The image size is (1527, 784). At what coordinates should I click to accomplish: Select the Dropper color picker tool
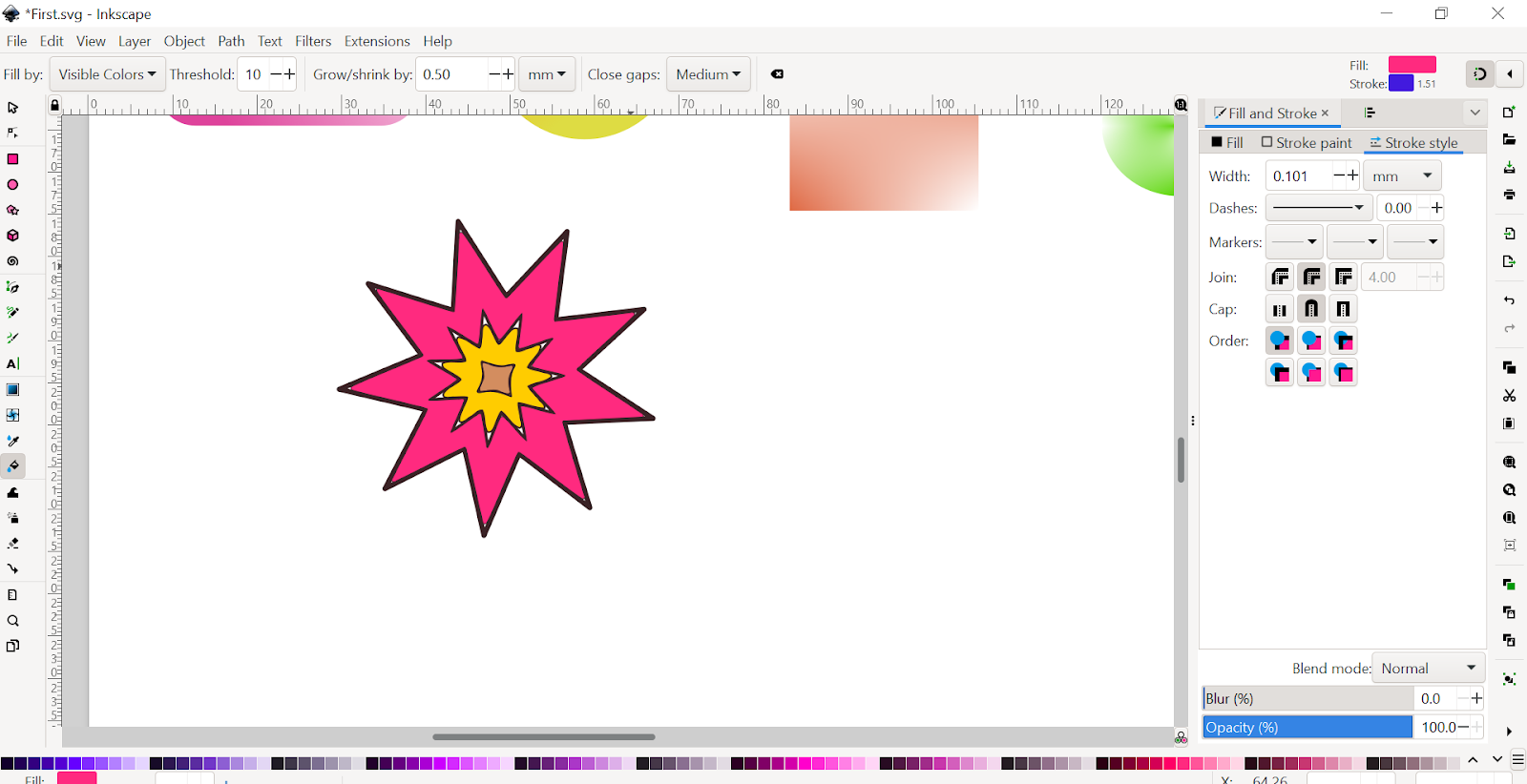(x=12, y=441)
